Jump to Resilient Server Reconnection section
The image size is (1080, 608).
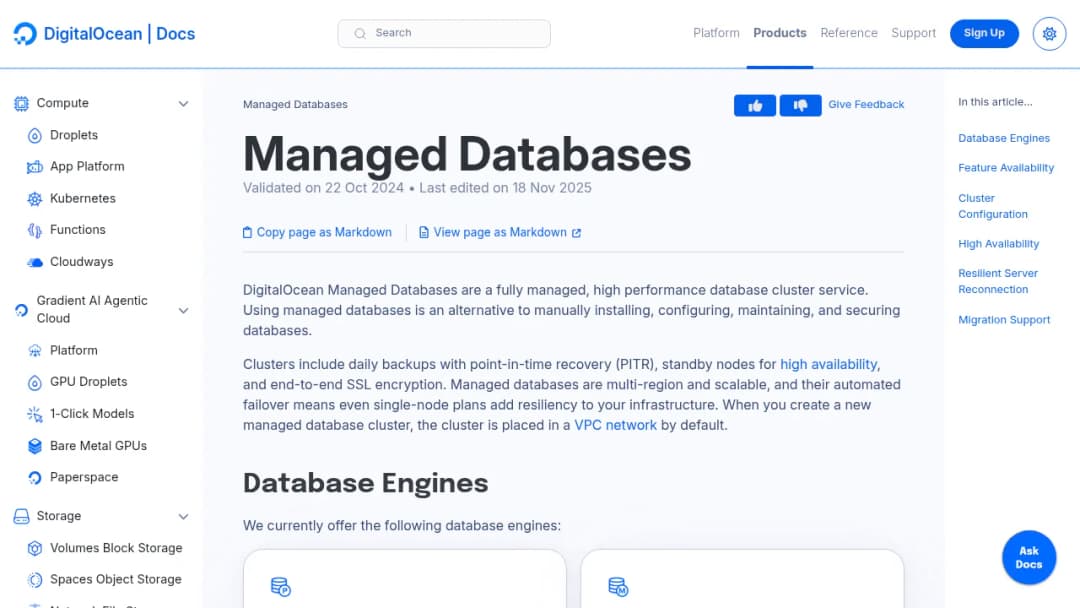tap(997, 282)
